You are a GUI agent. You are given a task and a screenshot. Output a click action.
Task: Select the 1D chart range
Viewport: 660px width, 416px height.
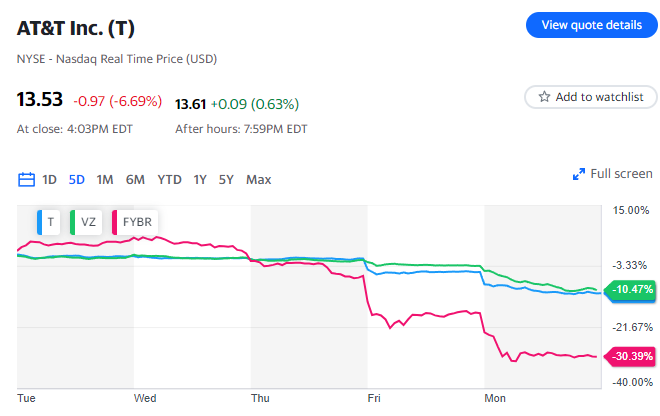49,180
